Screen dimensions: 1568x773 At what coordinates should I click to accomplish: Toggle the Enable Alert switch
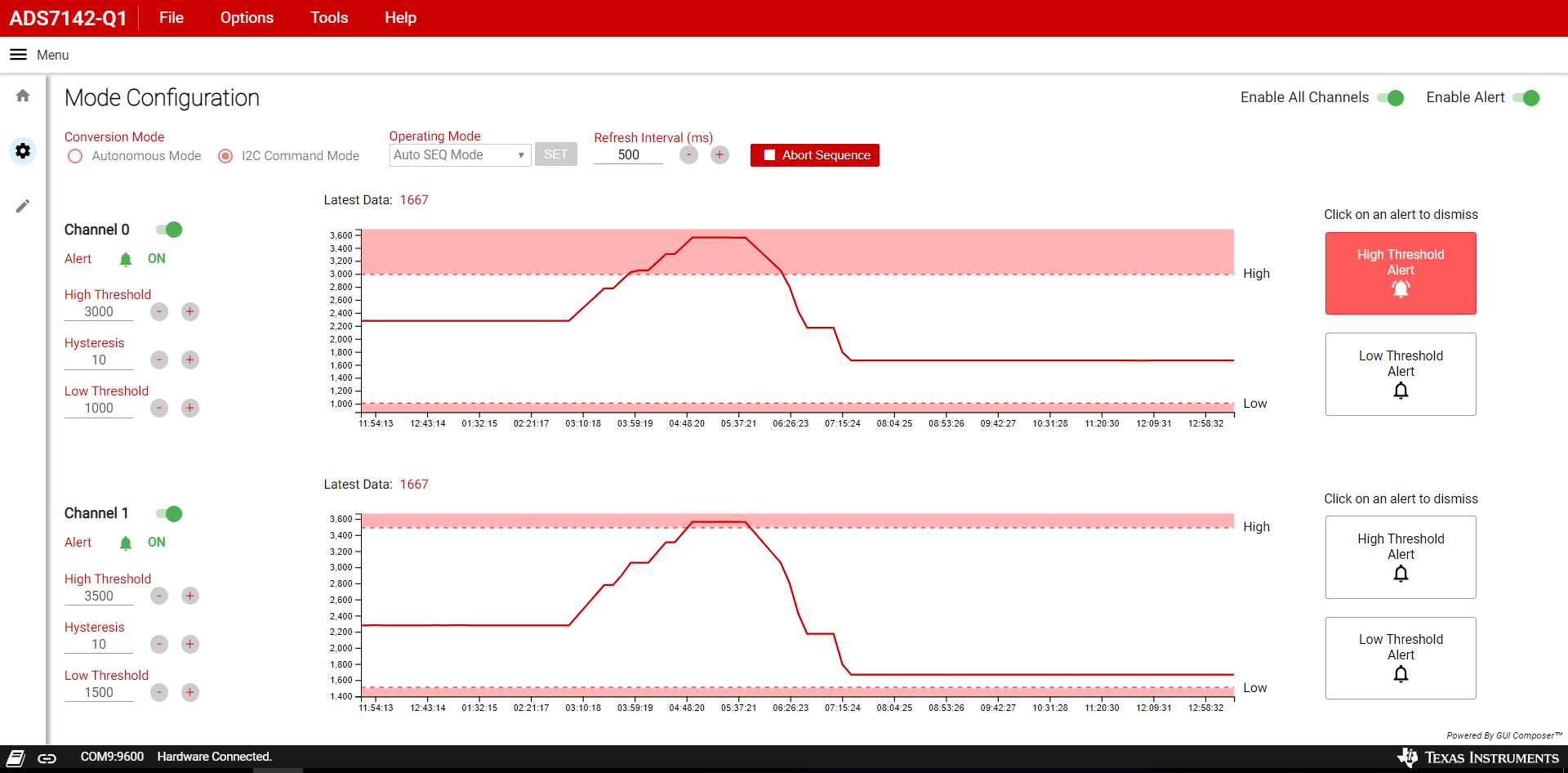(1526, 98)
